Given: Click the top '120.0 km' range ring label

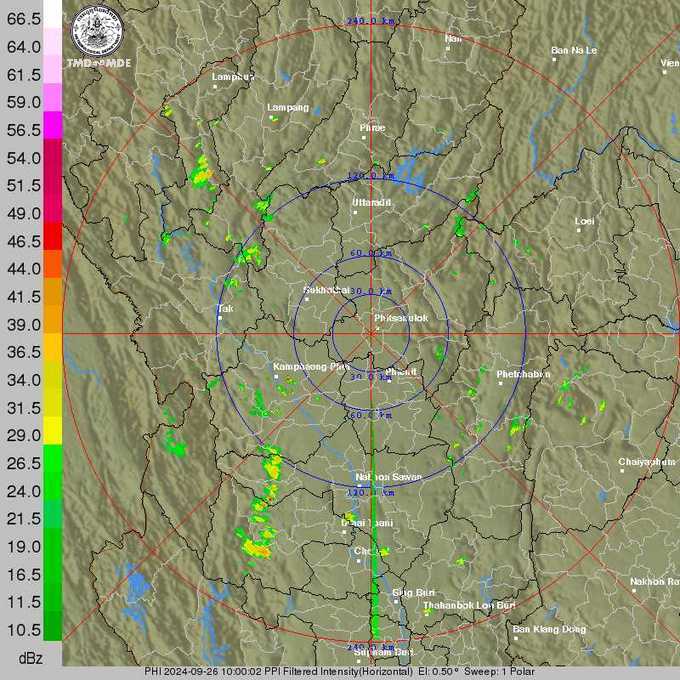Looking at the screenshot, I should [x=371, y=176].
